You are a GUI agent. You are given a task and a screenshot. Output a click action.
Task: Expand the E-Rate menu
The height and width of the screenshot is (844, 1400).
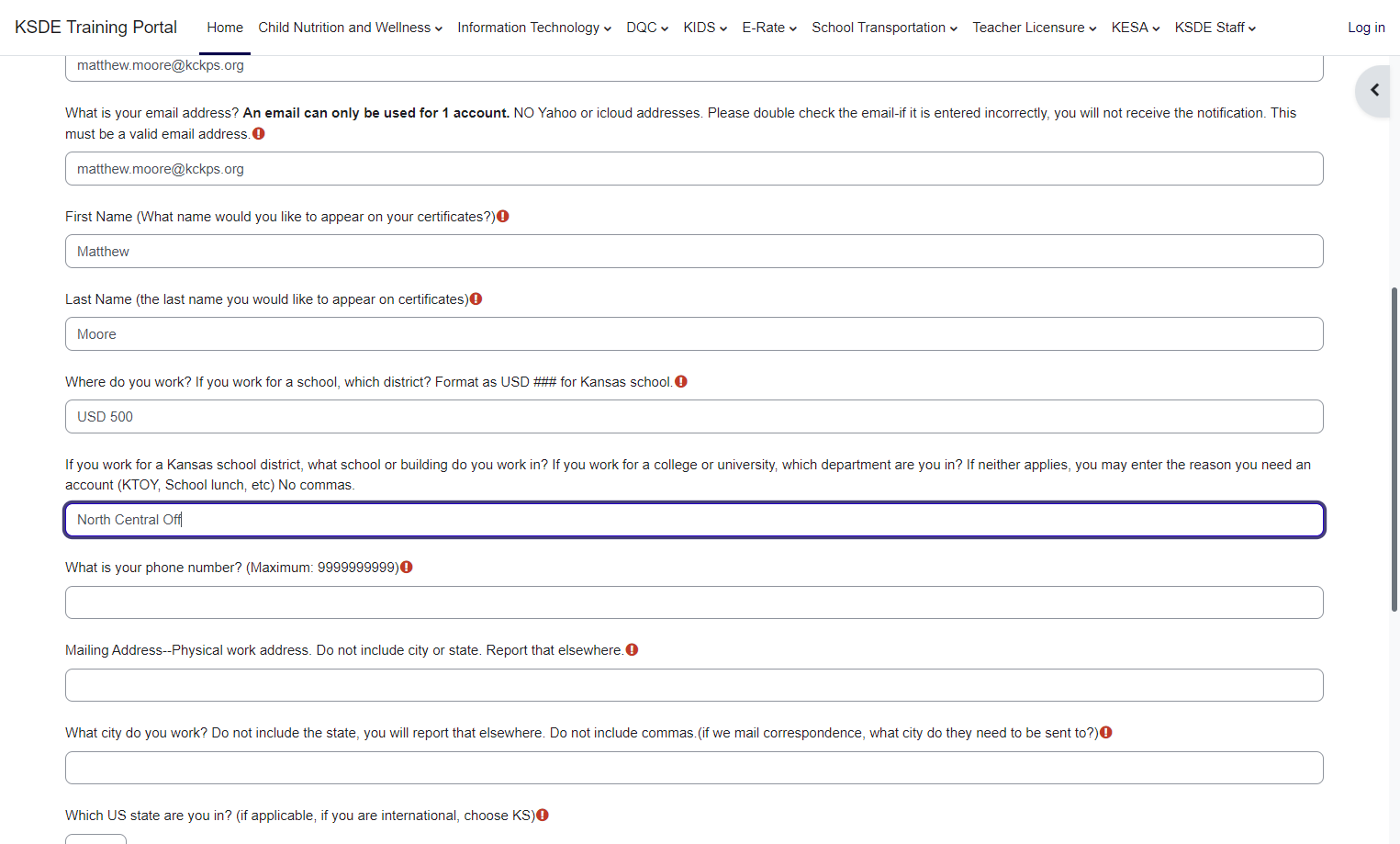click(769, 28)
